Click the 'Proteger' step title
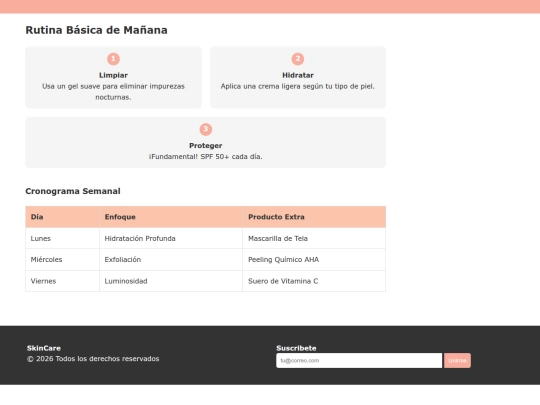This screenshot has width=540, height=405. pos(206,146)
